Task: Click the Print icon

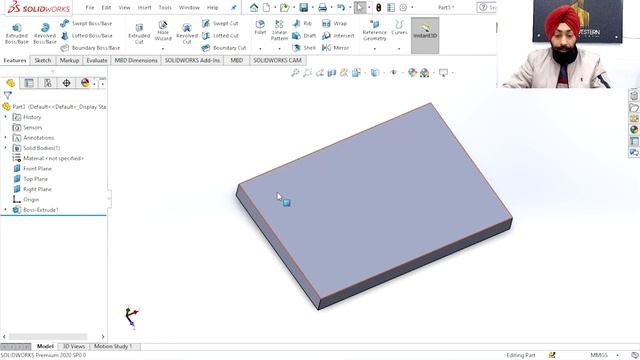Action: (x=322, y=7)
